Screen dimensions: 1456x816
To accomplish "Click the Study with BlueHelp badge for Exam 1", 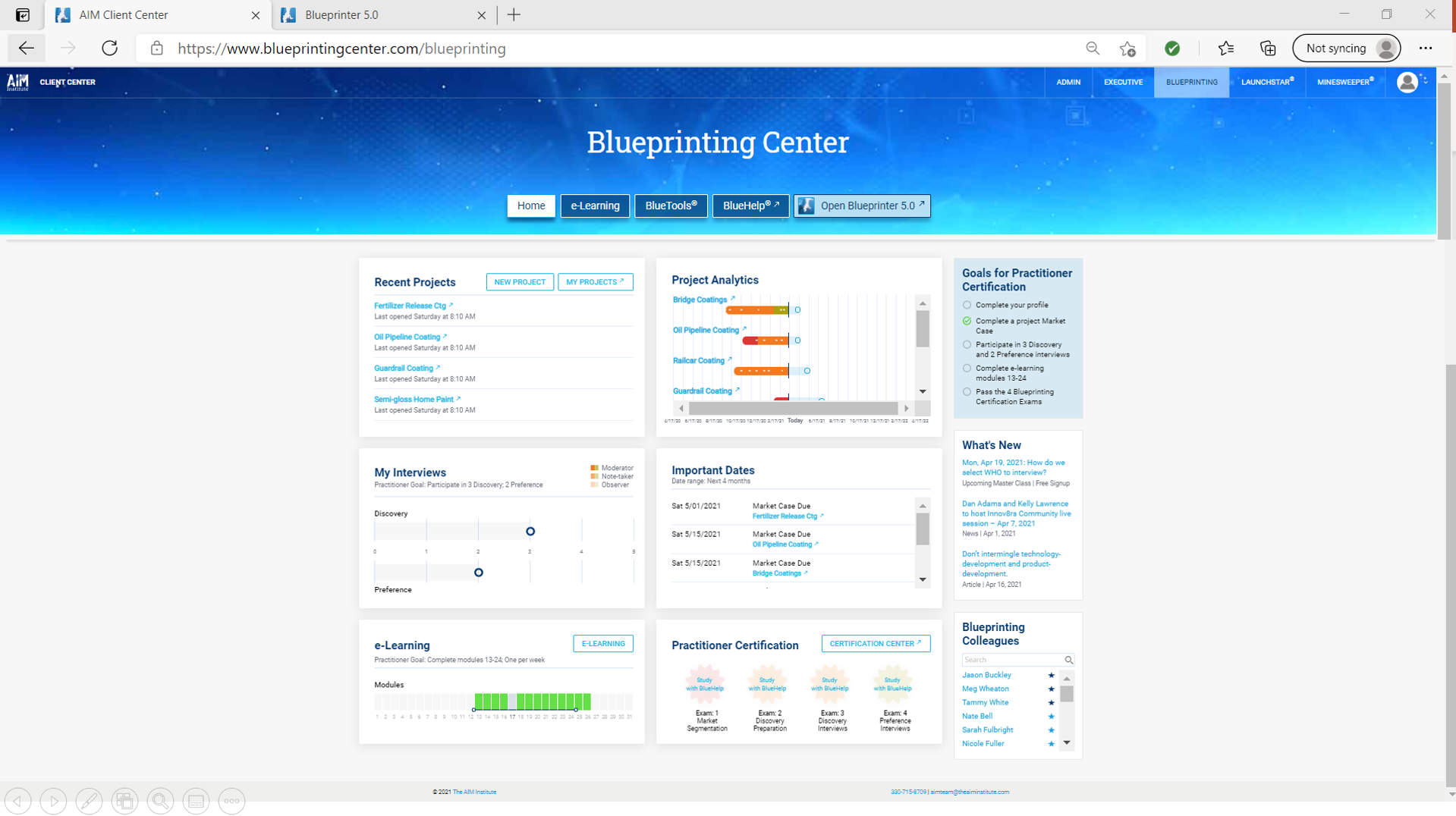I will point(705,684).
